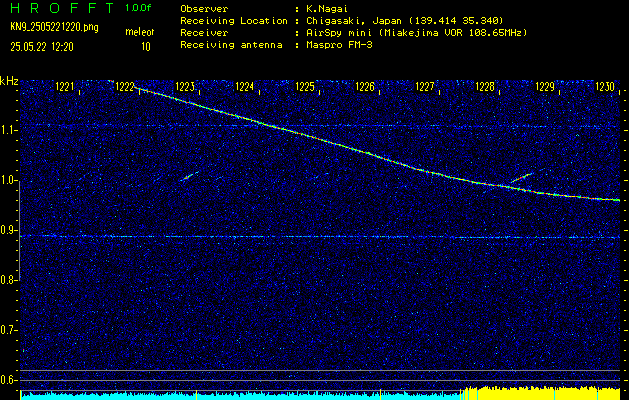
Task: Click the Observer field label
Action: pyautogui.click(x=204, y=8)
